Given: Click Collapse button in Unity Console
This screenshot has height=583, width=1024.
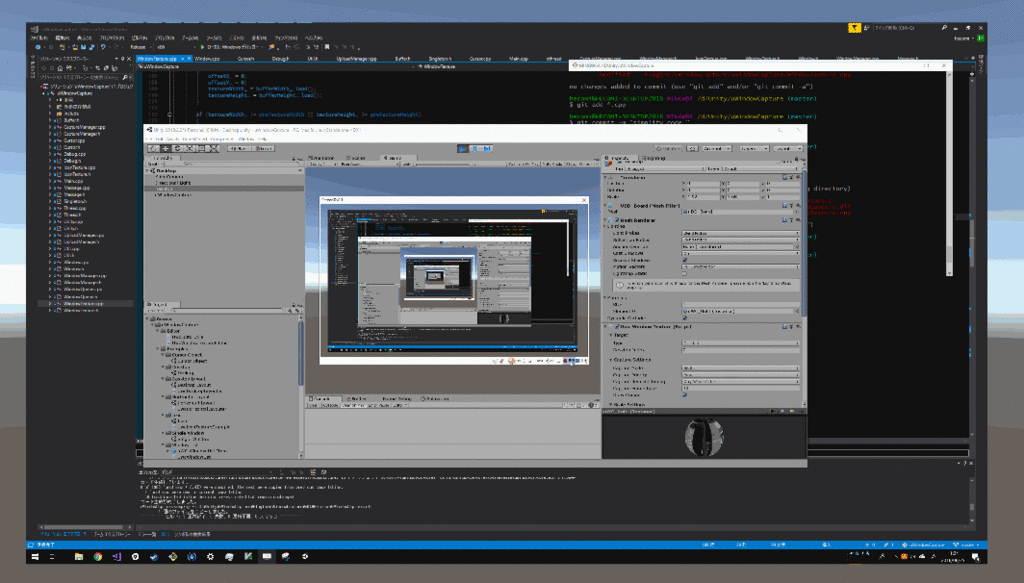Looking at the screenshot, I should [330, 405].
